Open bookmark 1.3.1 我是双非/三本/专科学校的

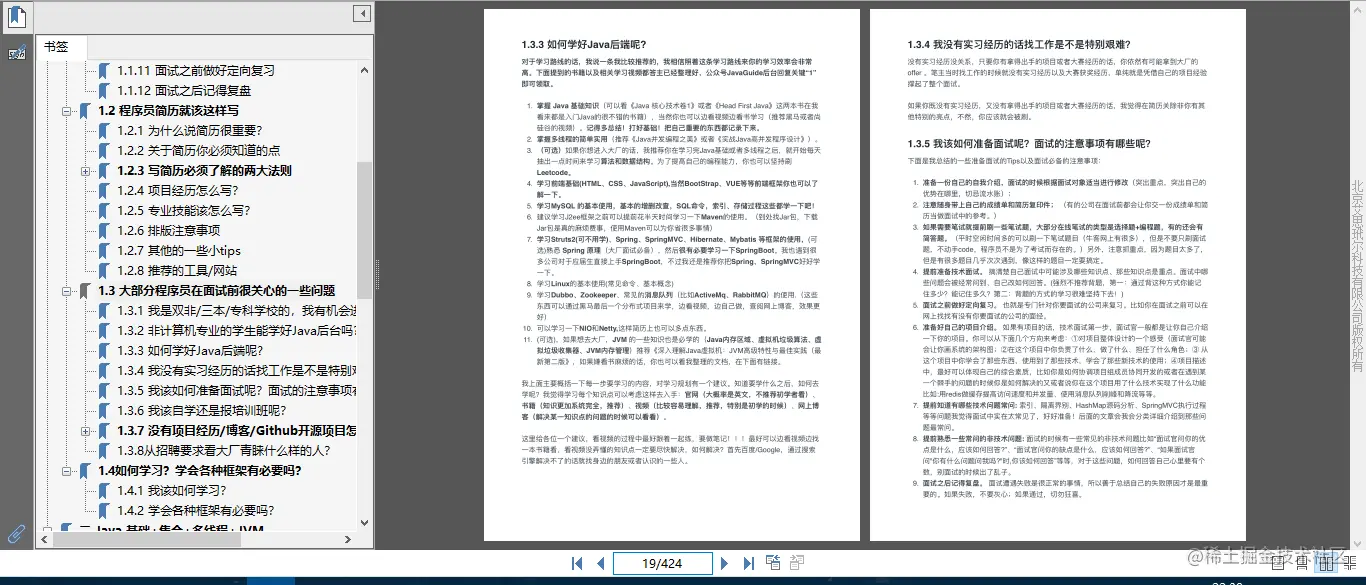coord(237,311)
